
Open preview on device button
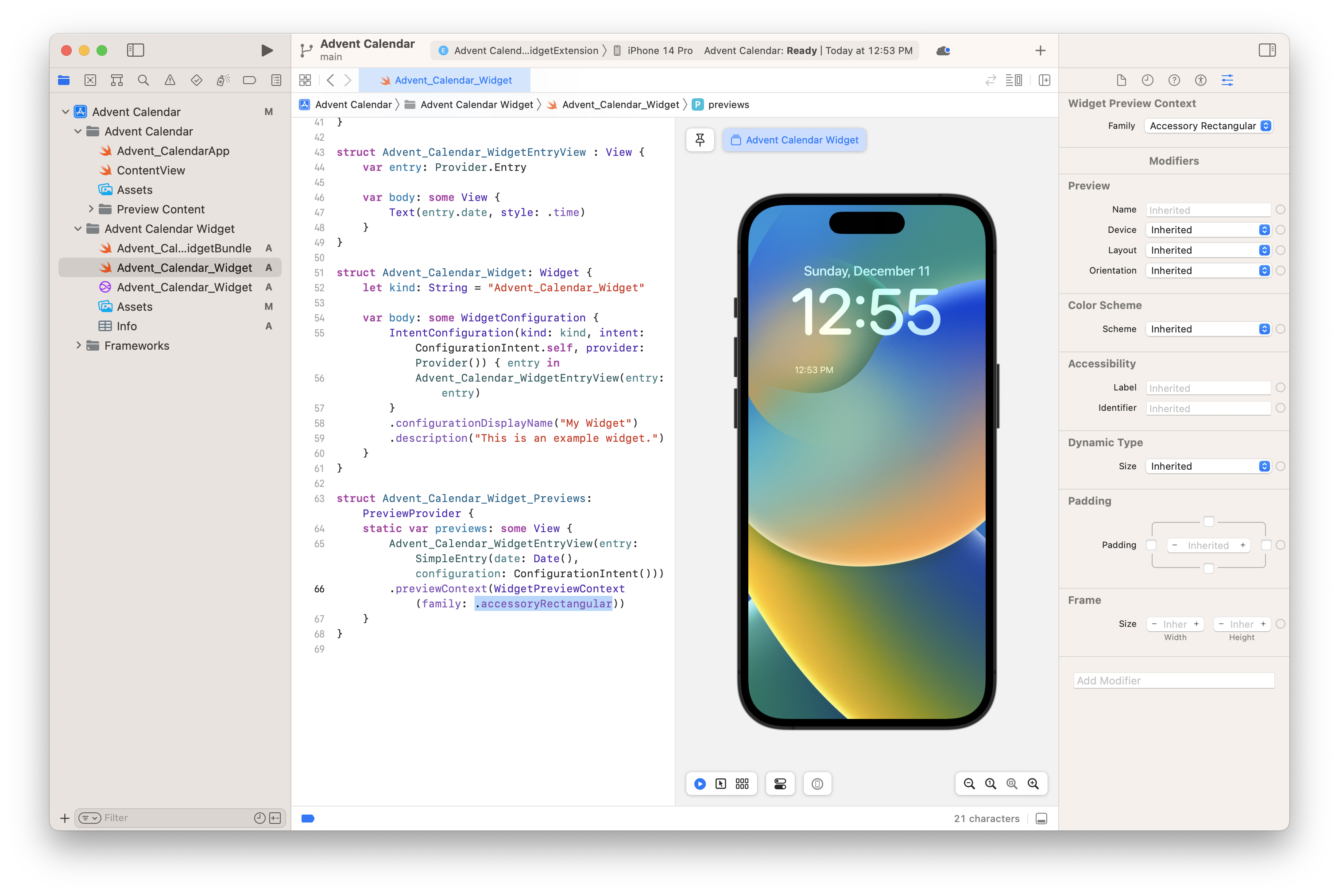[x=817, y=784]
